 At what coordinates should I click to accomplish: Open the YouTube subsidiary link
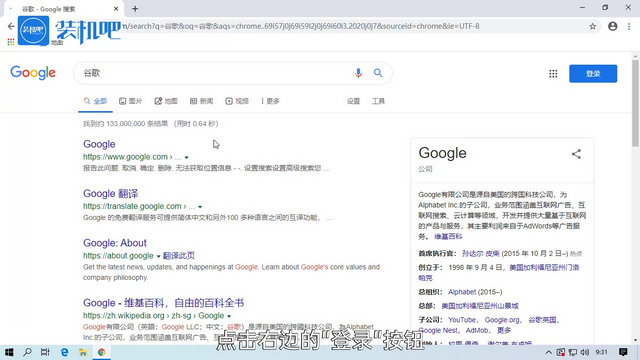462,320
